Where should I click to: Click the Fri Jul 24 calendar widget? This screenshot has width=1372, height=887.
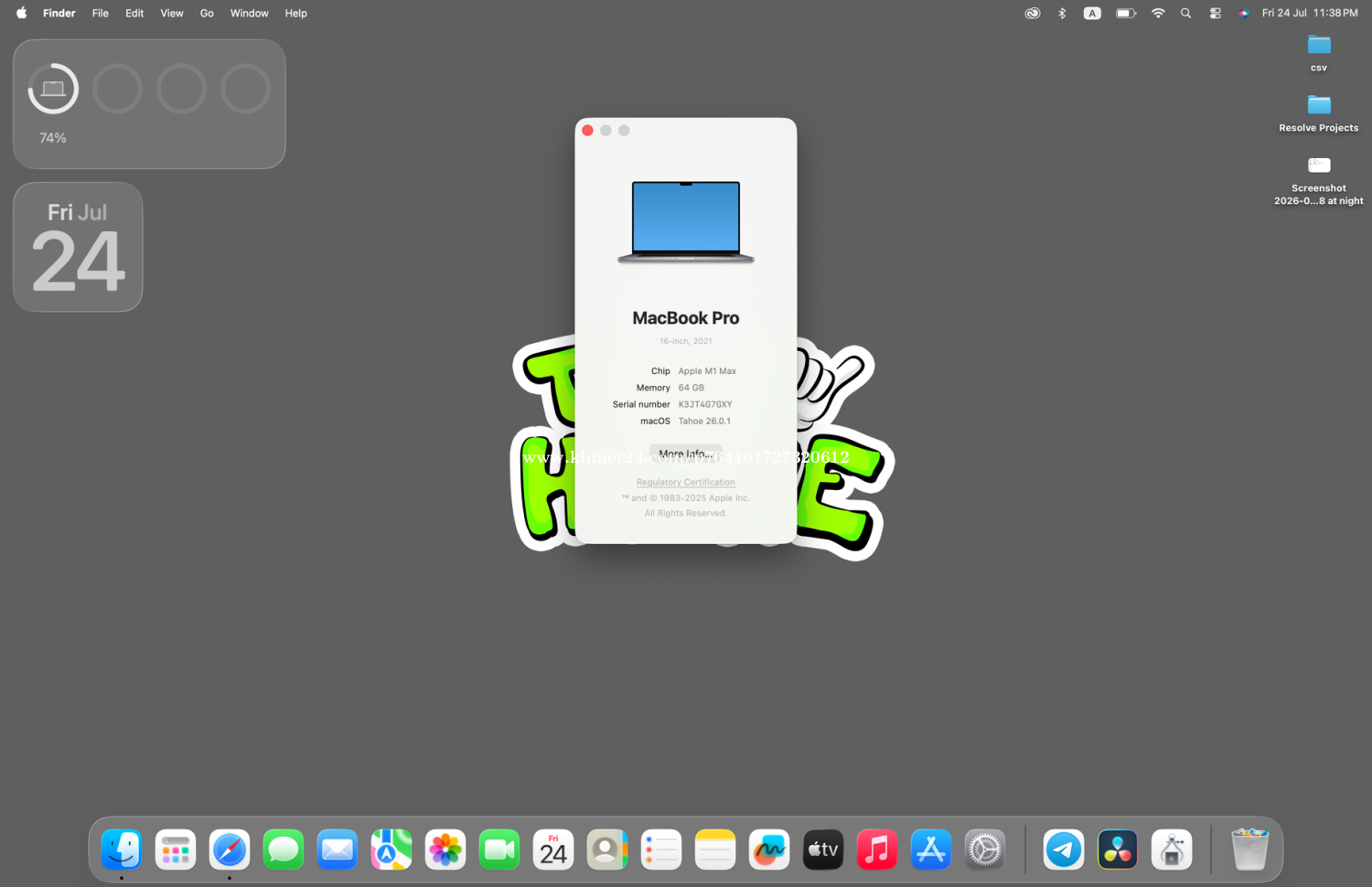pyautogui.click(x=78, y=247)
